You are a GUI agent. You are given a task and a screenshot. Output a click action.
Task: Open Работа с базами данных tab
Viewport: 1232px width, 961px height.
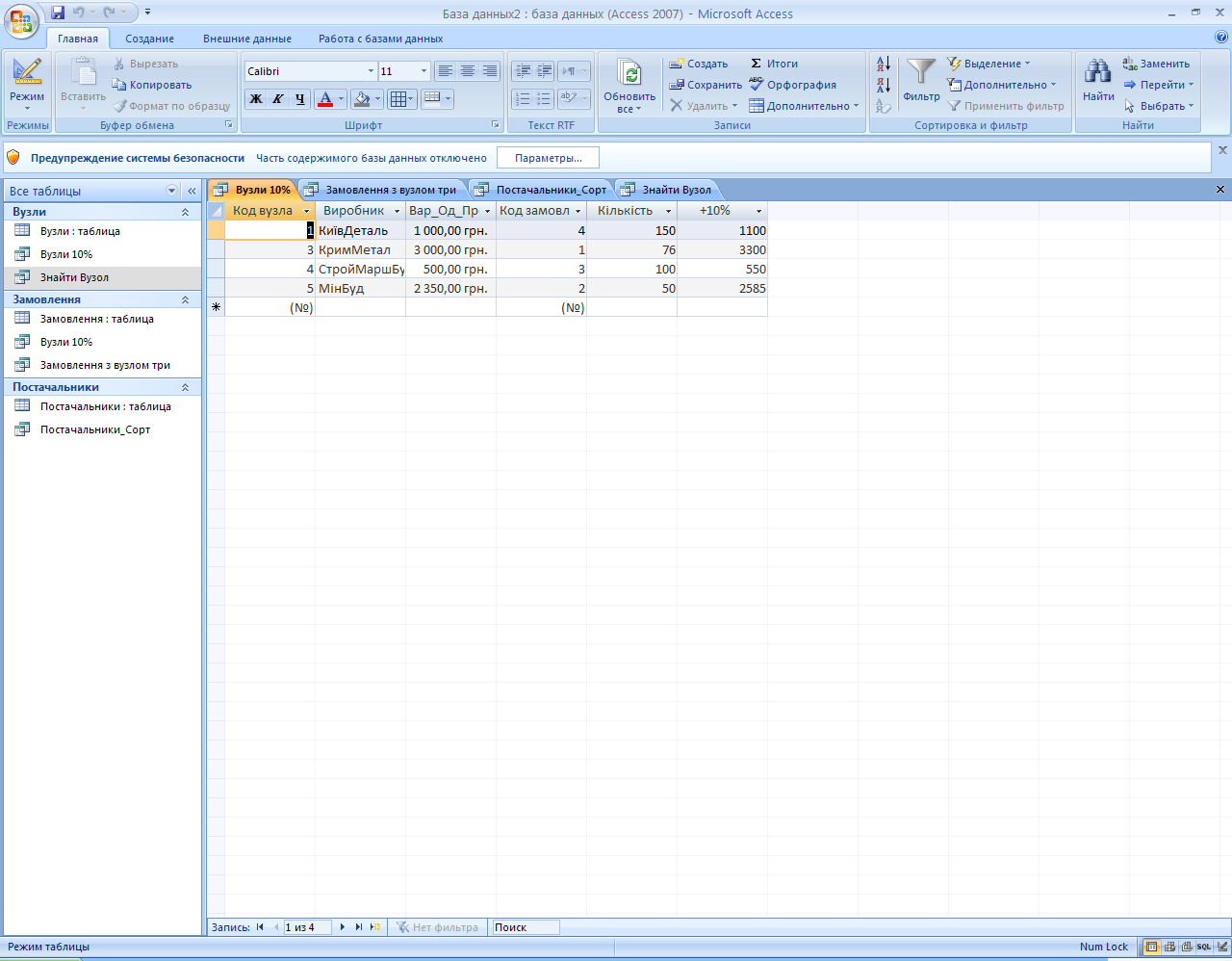(381, 39)
